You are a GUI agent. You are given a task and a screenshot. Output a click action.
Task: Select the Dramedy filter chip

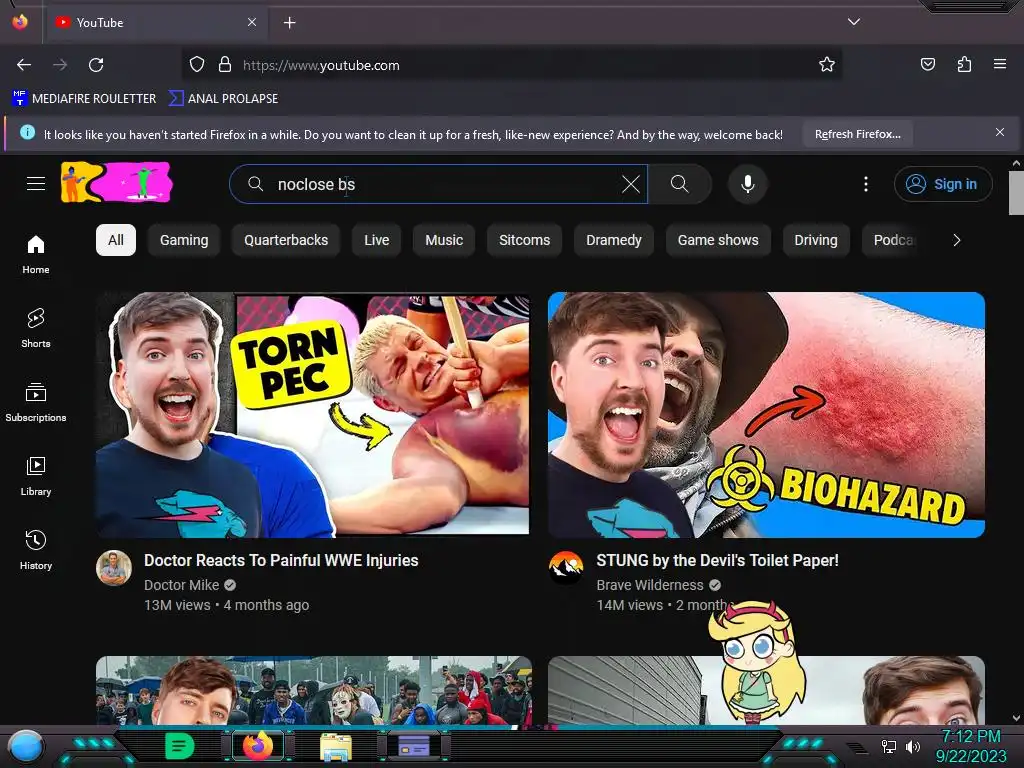614,240
